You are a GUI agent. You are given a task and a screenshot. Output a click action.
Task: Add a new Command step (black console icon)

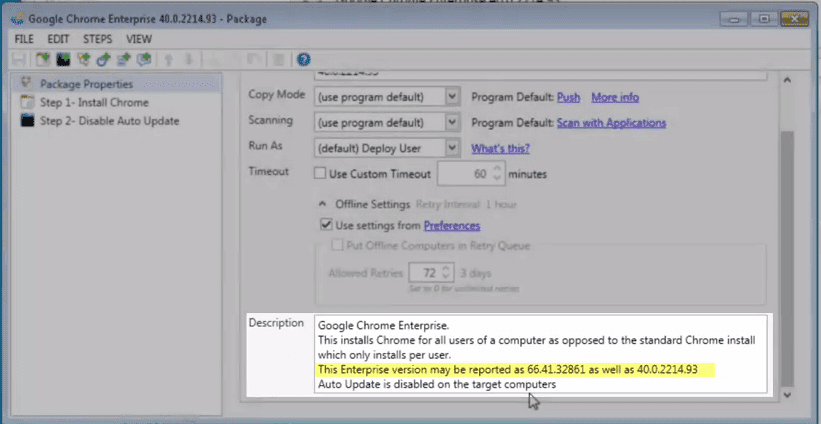click(63, 60)
